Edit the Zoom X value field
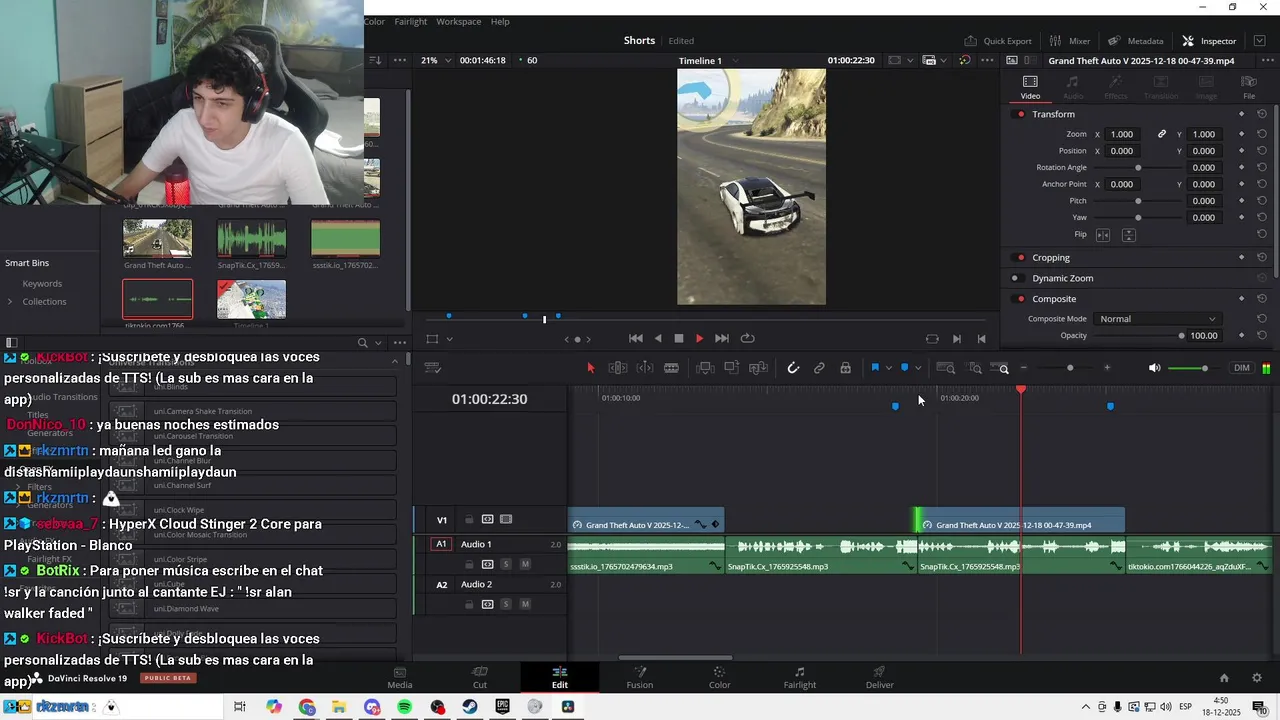Screen dimensions: 1280x720 click(x=1122, y=134)
